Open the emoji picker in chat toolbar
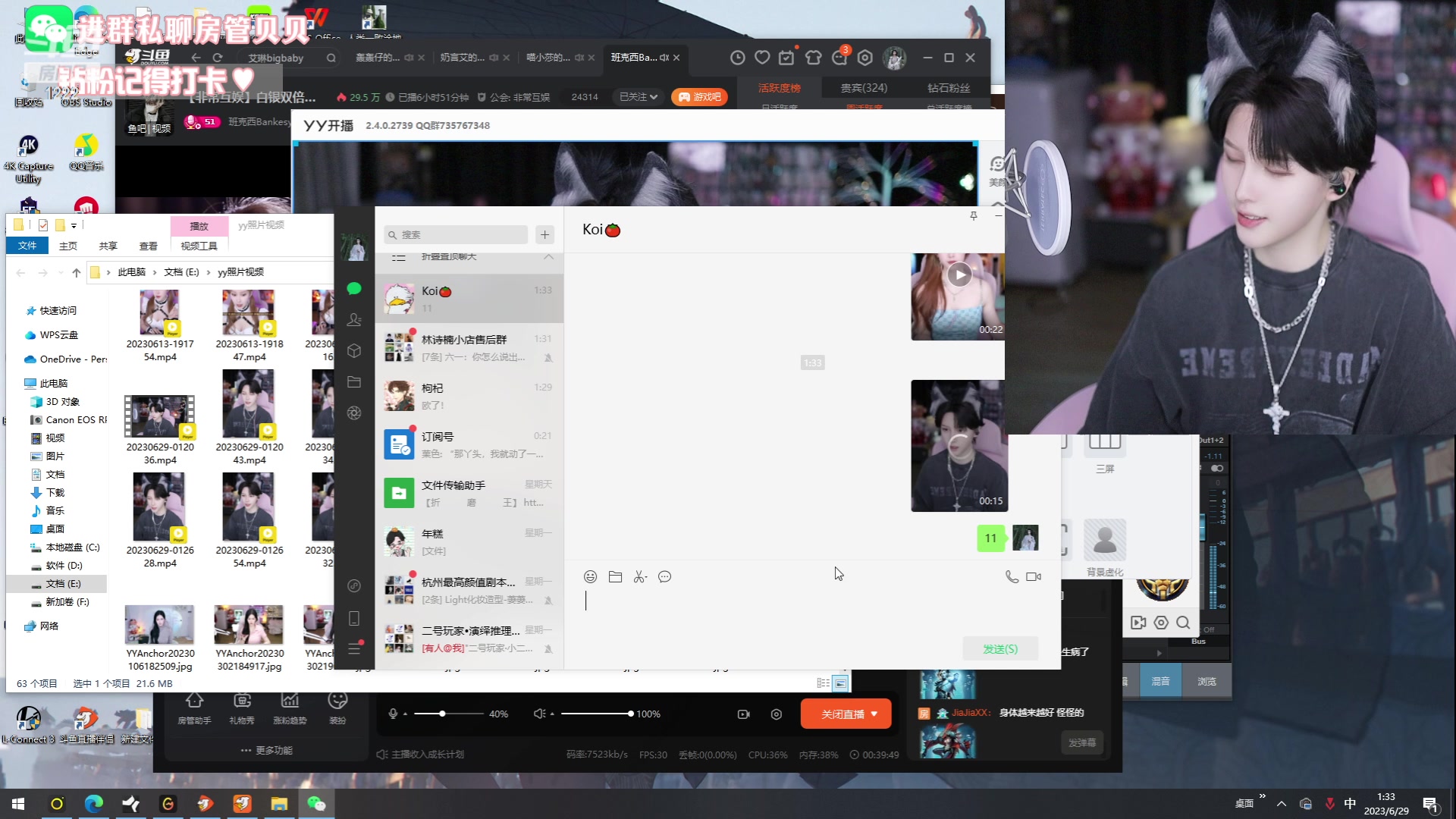 pos(591,577)
